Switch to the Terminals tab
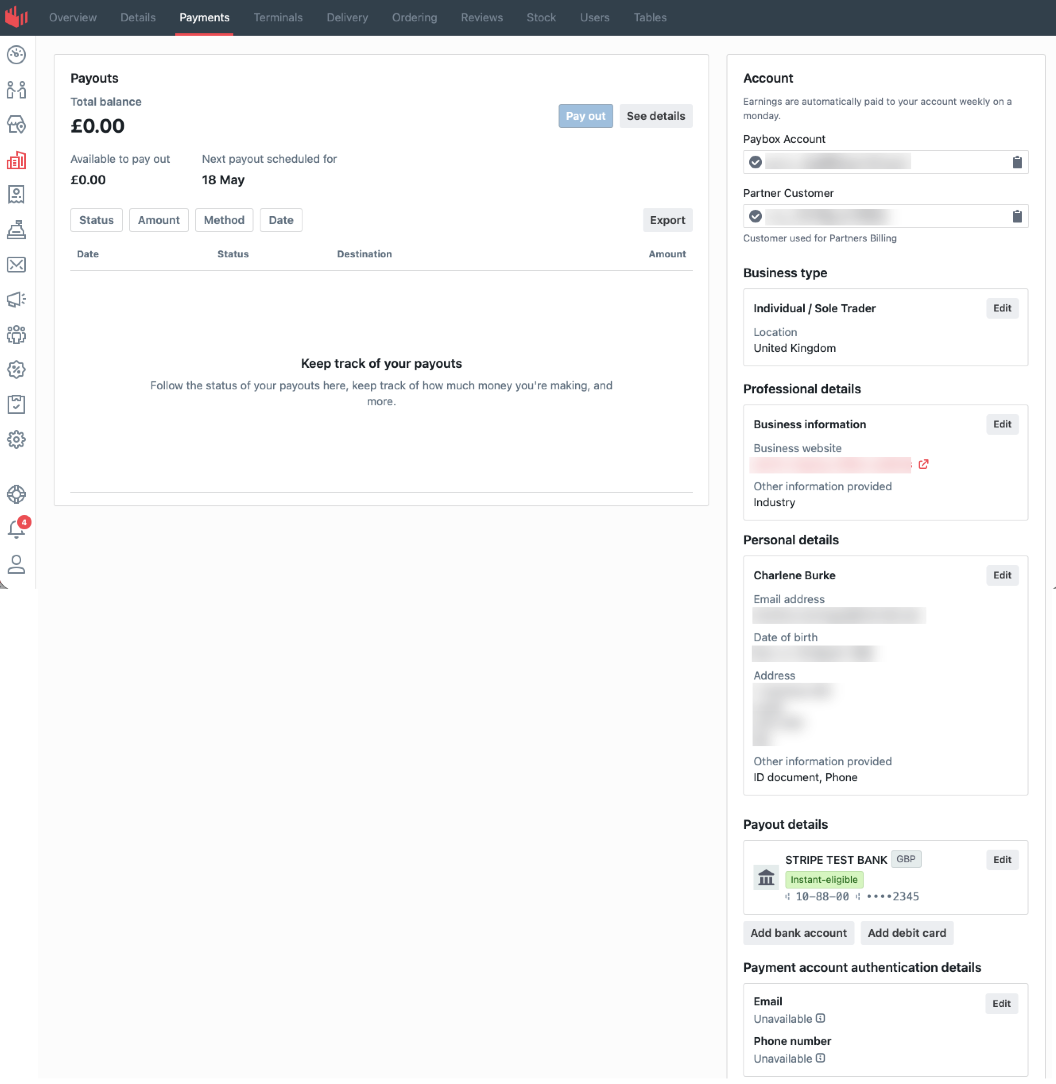Screen dimensions: 1056x1084 (x=278, y=17)
